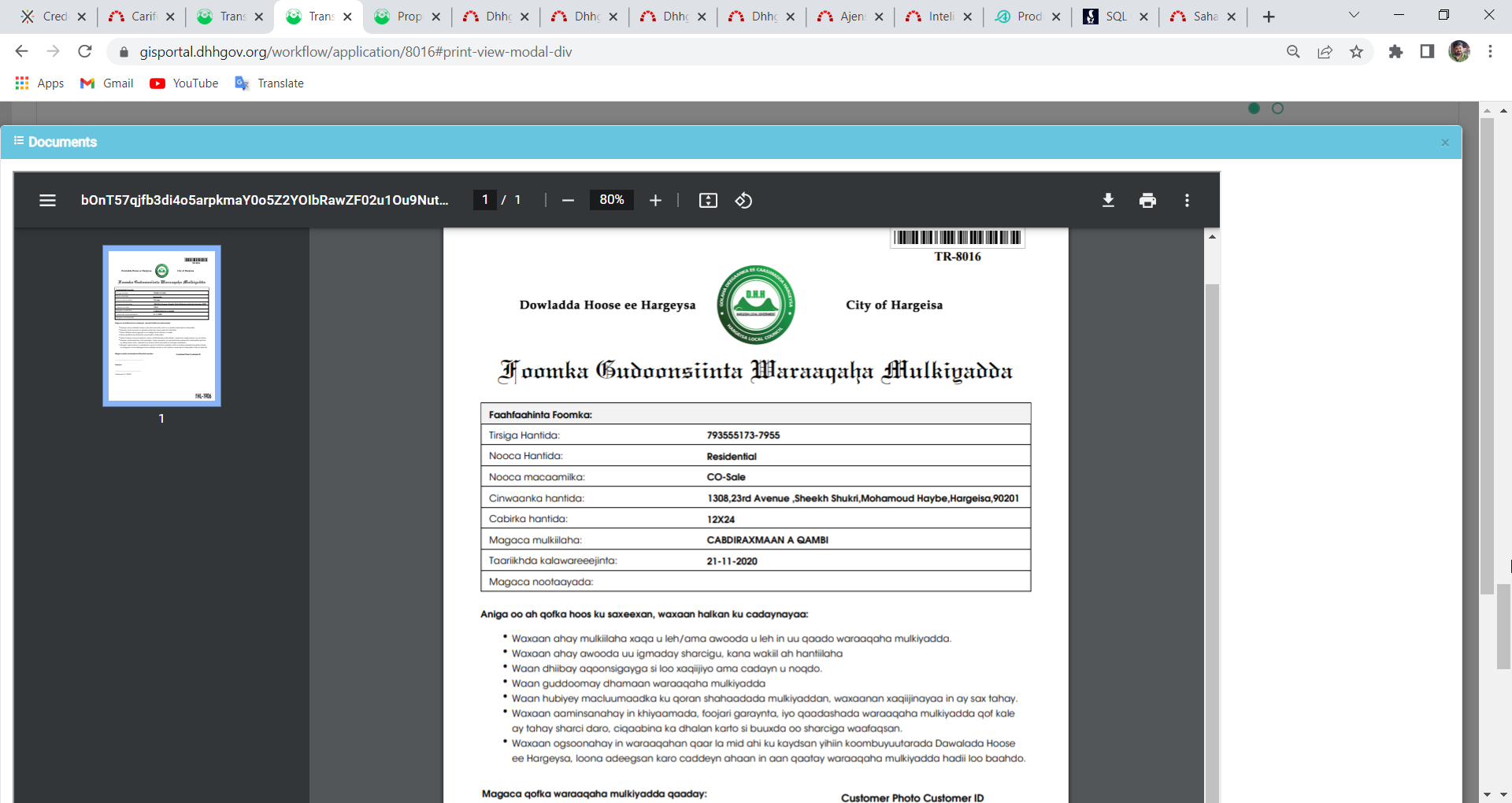1512x803 pixels.
Task: Open Translate bookmark
Action: click(269, 83)
